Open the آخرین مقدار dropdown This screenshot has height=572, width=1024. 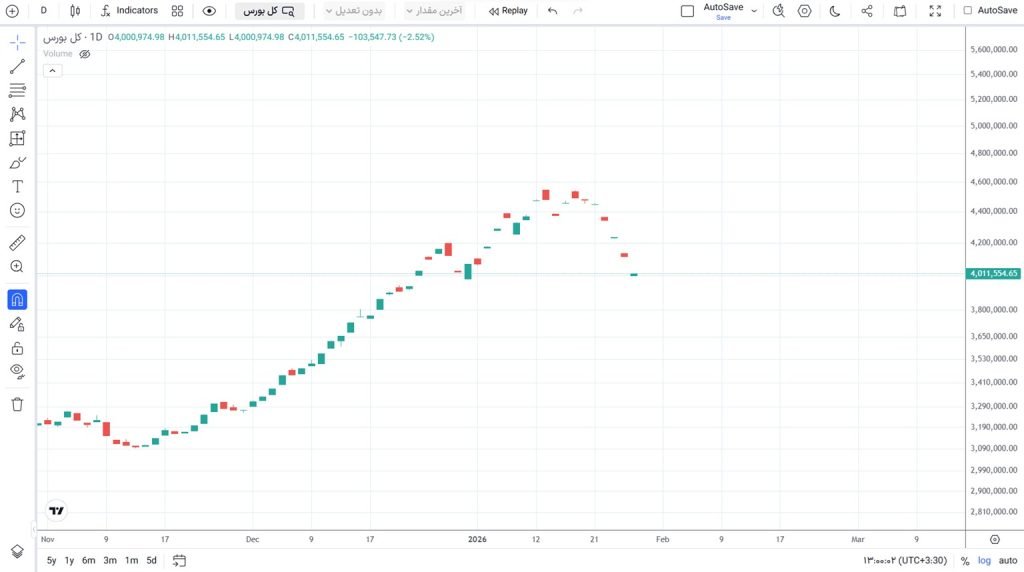433,11
